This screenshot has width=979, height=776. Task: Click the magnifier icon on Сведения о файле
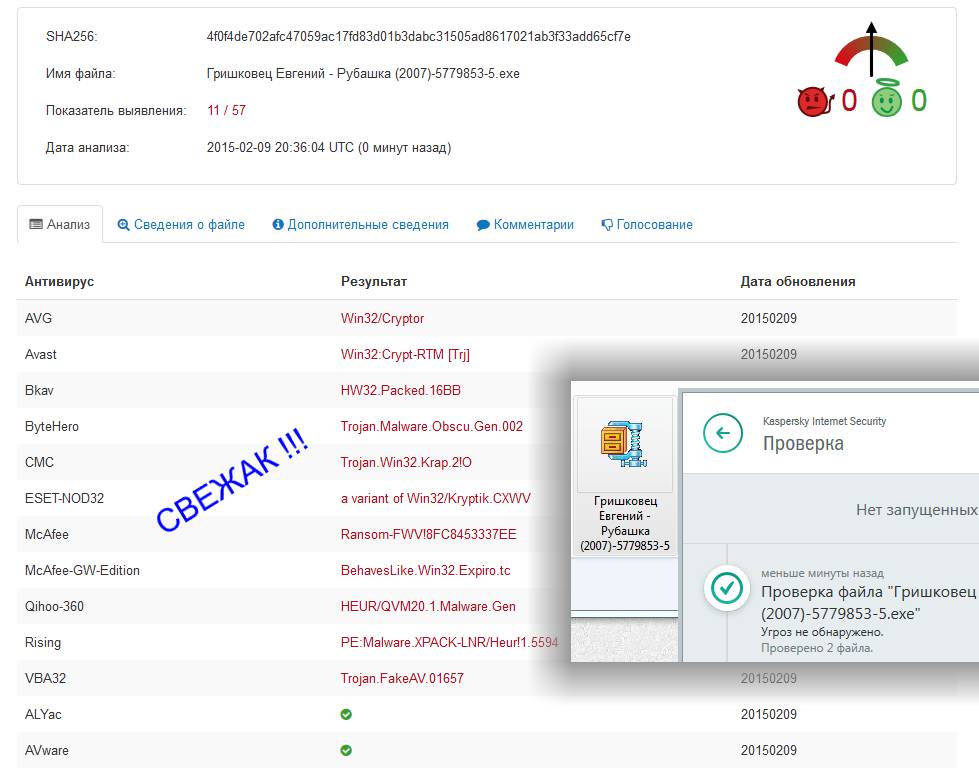tap(124, 225)
